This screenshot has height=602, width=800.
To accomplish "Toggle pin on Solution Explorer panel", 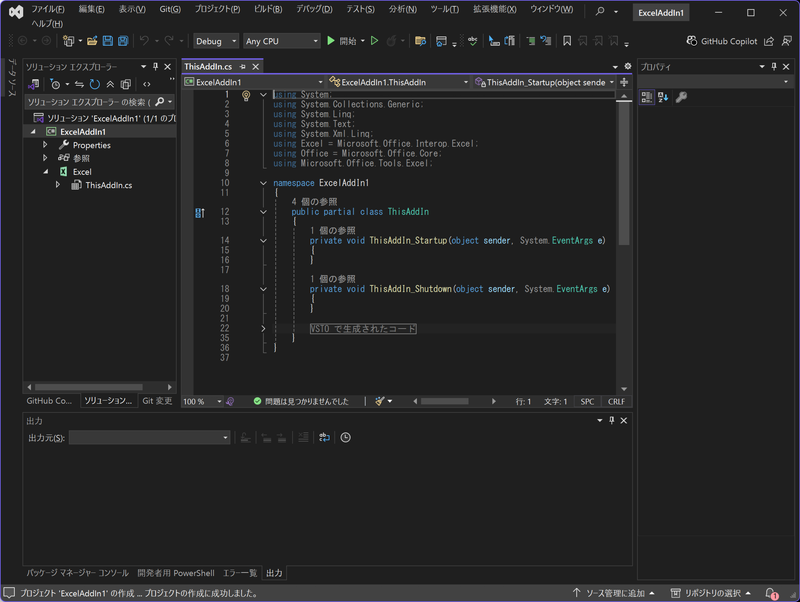I will coord(155,66).
